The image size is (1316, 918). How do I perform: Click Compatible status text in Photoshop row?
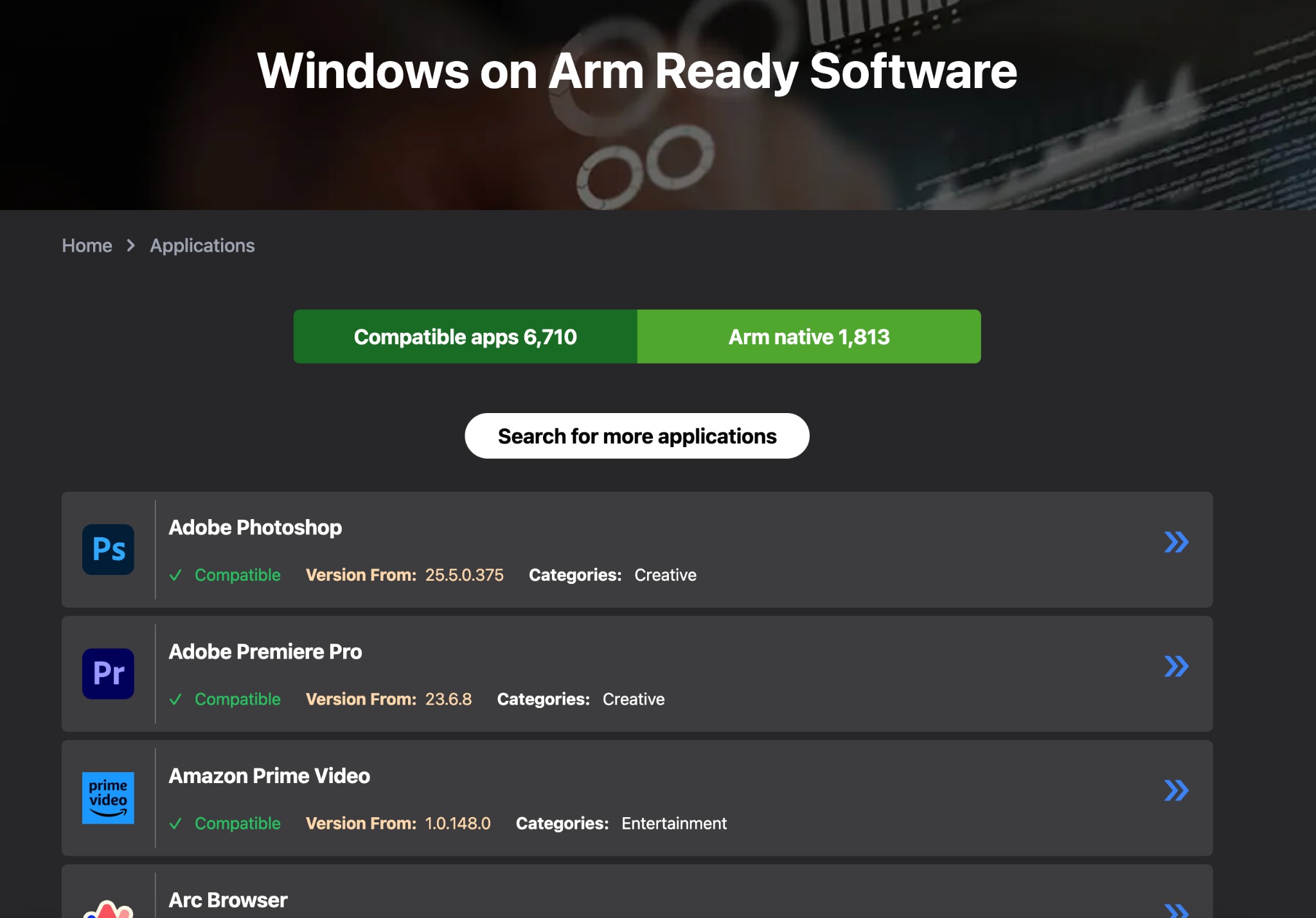point(238,575)
